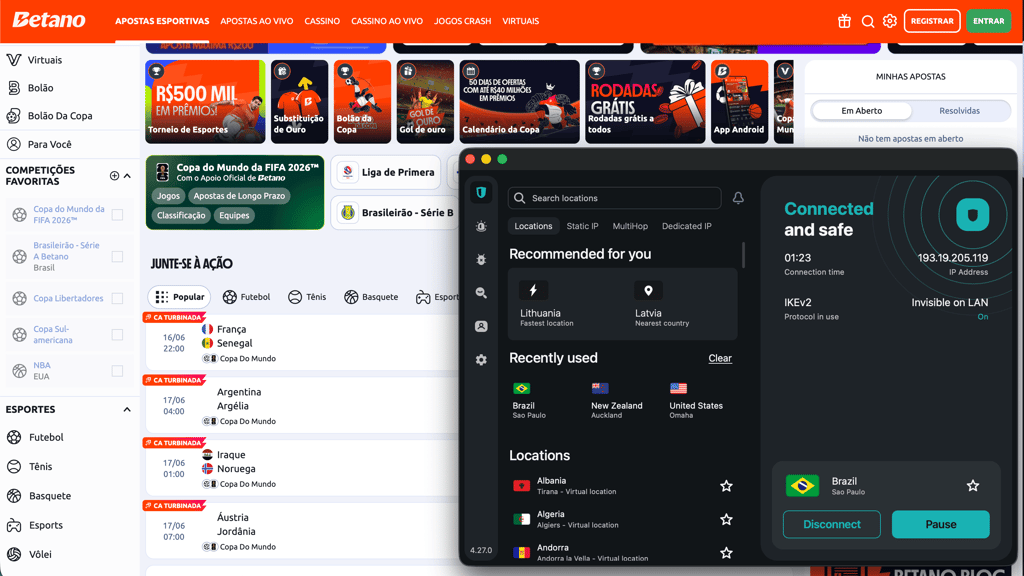Check Copa Libertadores checkbox
This screenshot has height=576, width=1024.
[x=118, y=298]
